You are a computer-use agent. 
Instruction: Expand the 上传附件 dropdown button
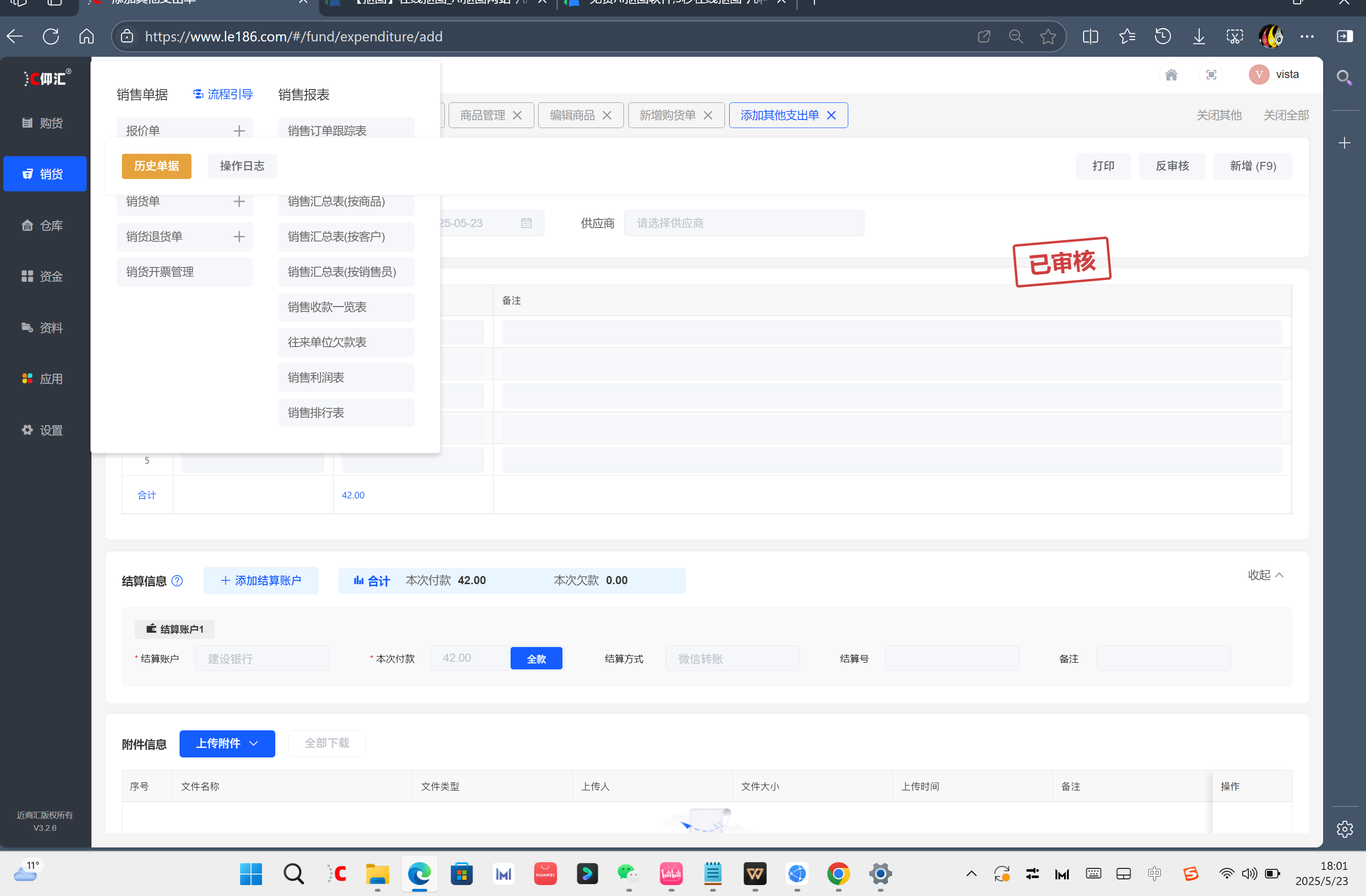[x=227, y=744]
